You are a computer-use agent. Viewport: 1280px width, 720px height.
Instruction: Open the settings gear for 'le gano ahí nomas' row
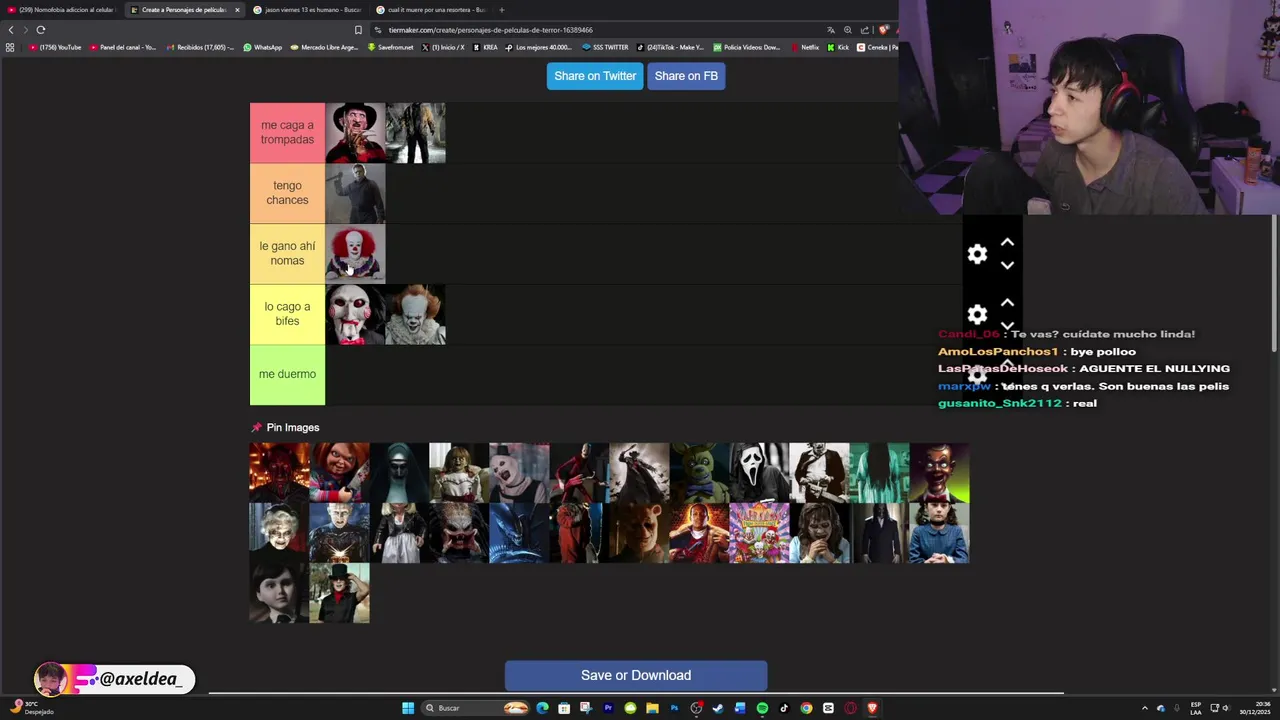[x=977, y=254]
